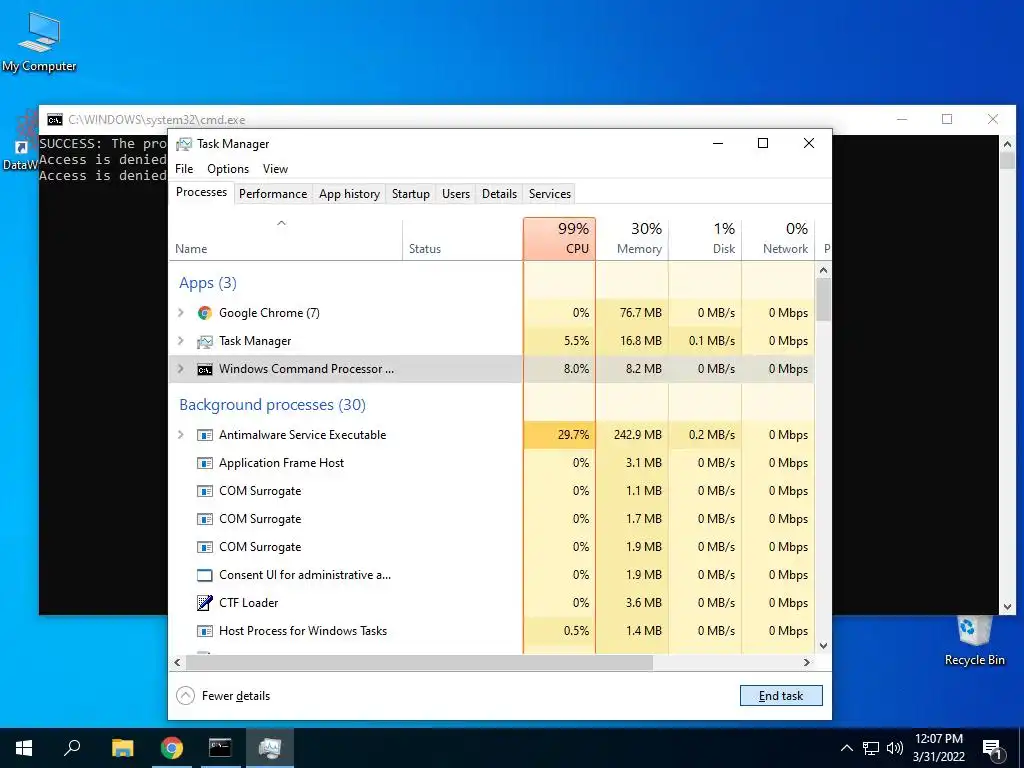Open the View menu
1024x768 pixels.
click(275, 169)
